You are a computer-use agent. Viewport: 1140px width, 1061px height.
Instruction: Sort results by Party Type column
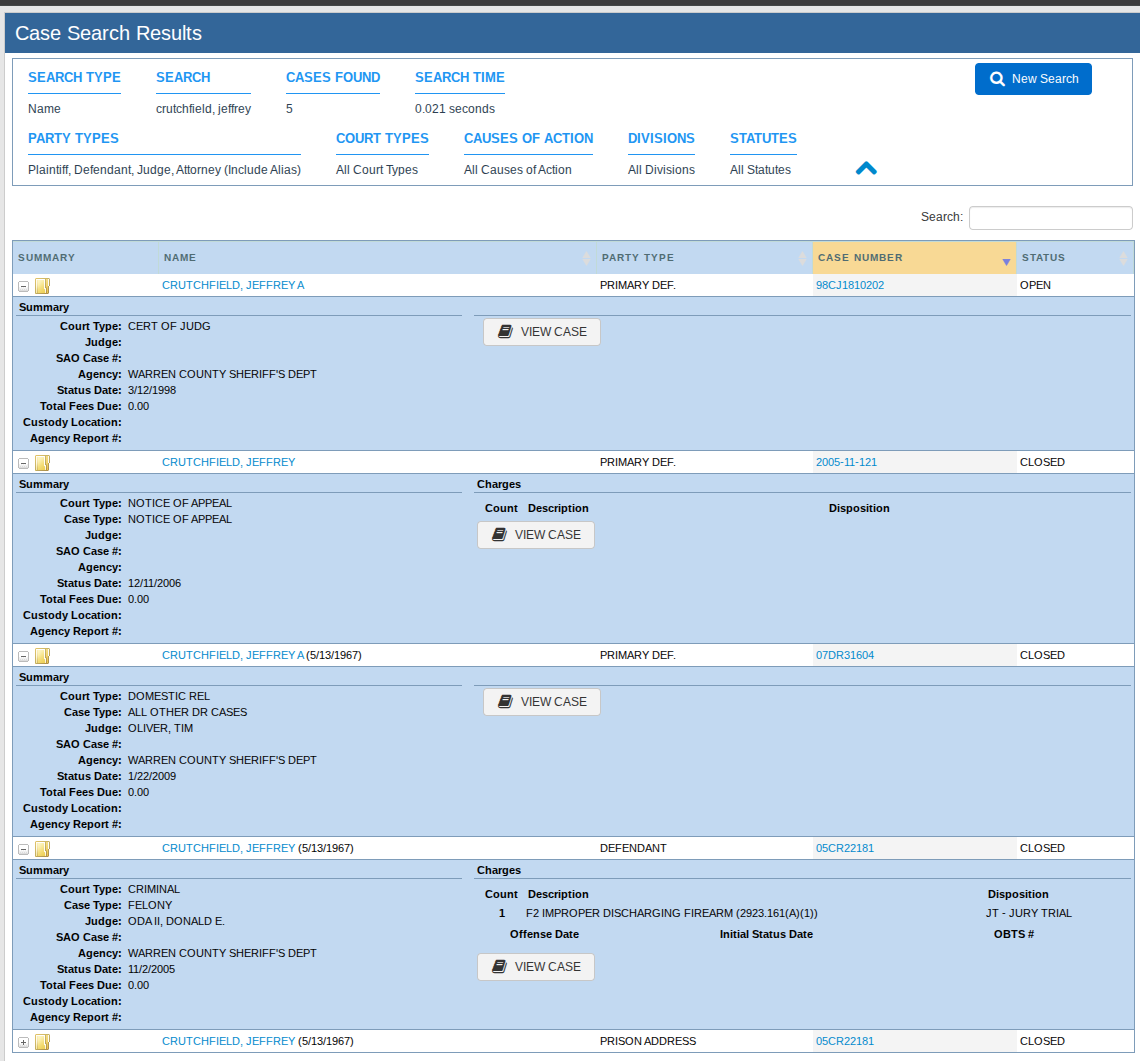click(x=703, y=257)
